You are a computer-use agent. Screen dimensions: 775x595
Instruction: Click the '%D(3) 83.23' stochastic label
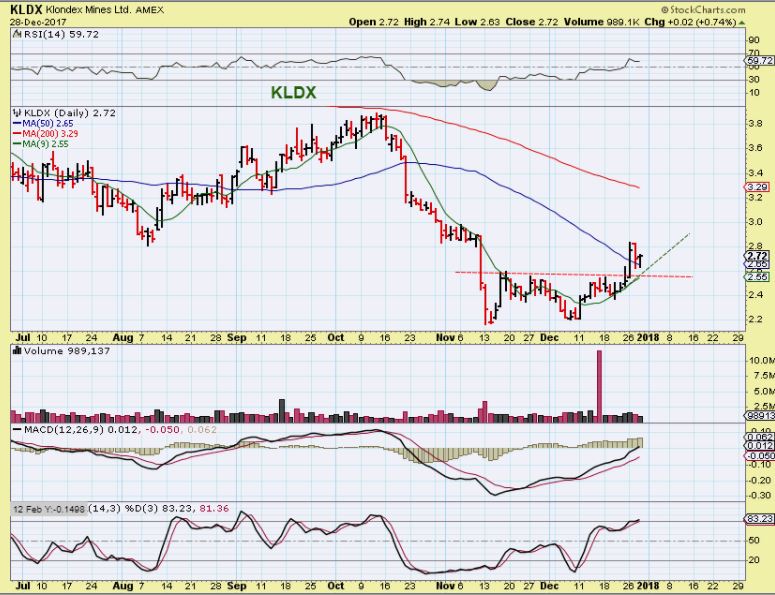click(160, 508)
